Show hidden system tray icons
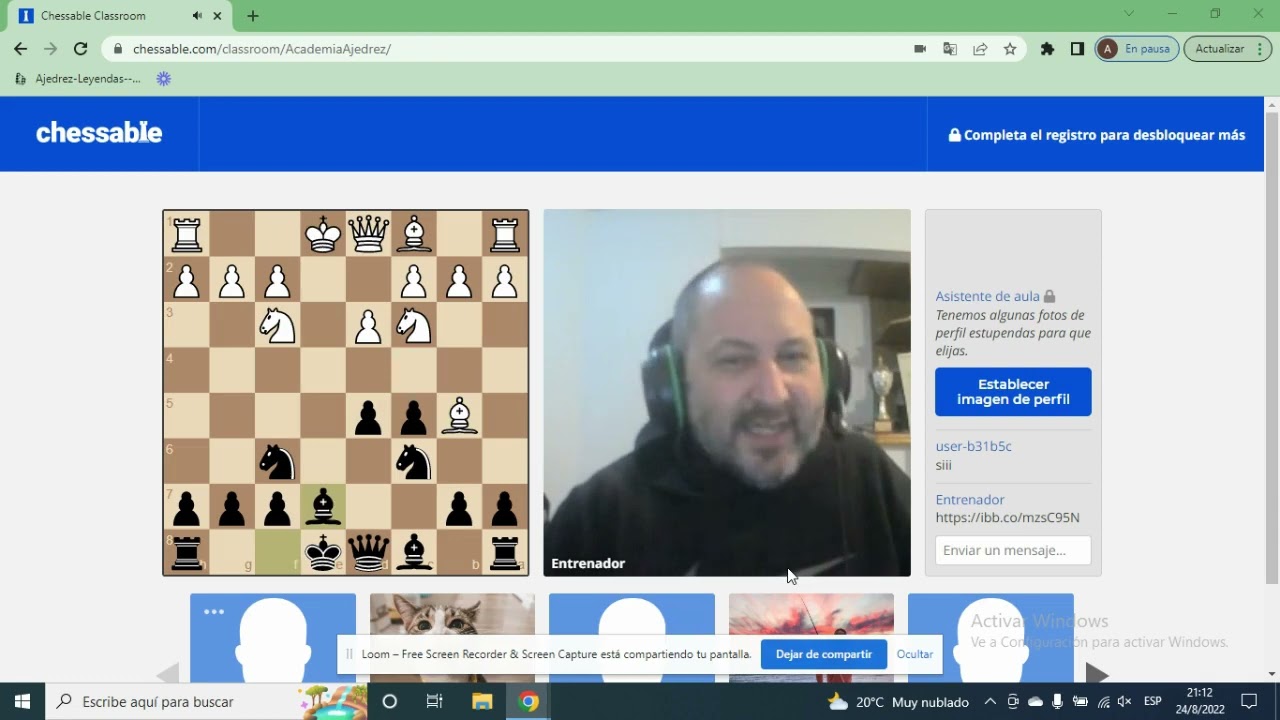The height and width of the screenshot is (720, 1280). (990, 701)
